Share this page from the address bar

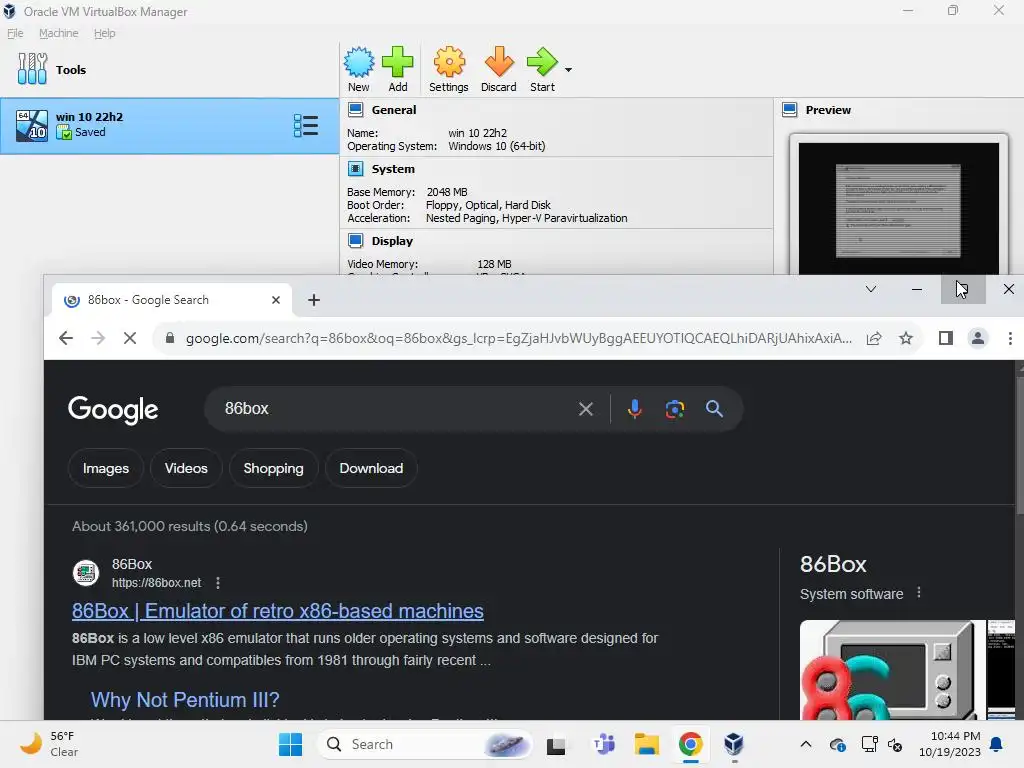[x=874, y=338]
